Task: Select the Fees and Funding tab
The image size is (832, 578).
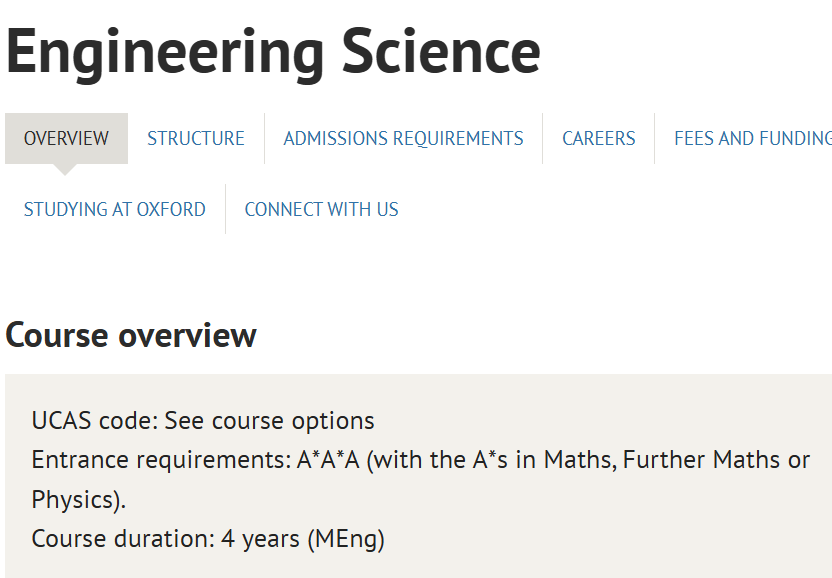Action: pyautogui.click(x=752, y=138)
